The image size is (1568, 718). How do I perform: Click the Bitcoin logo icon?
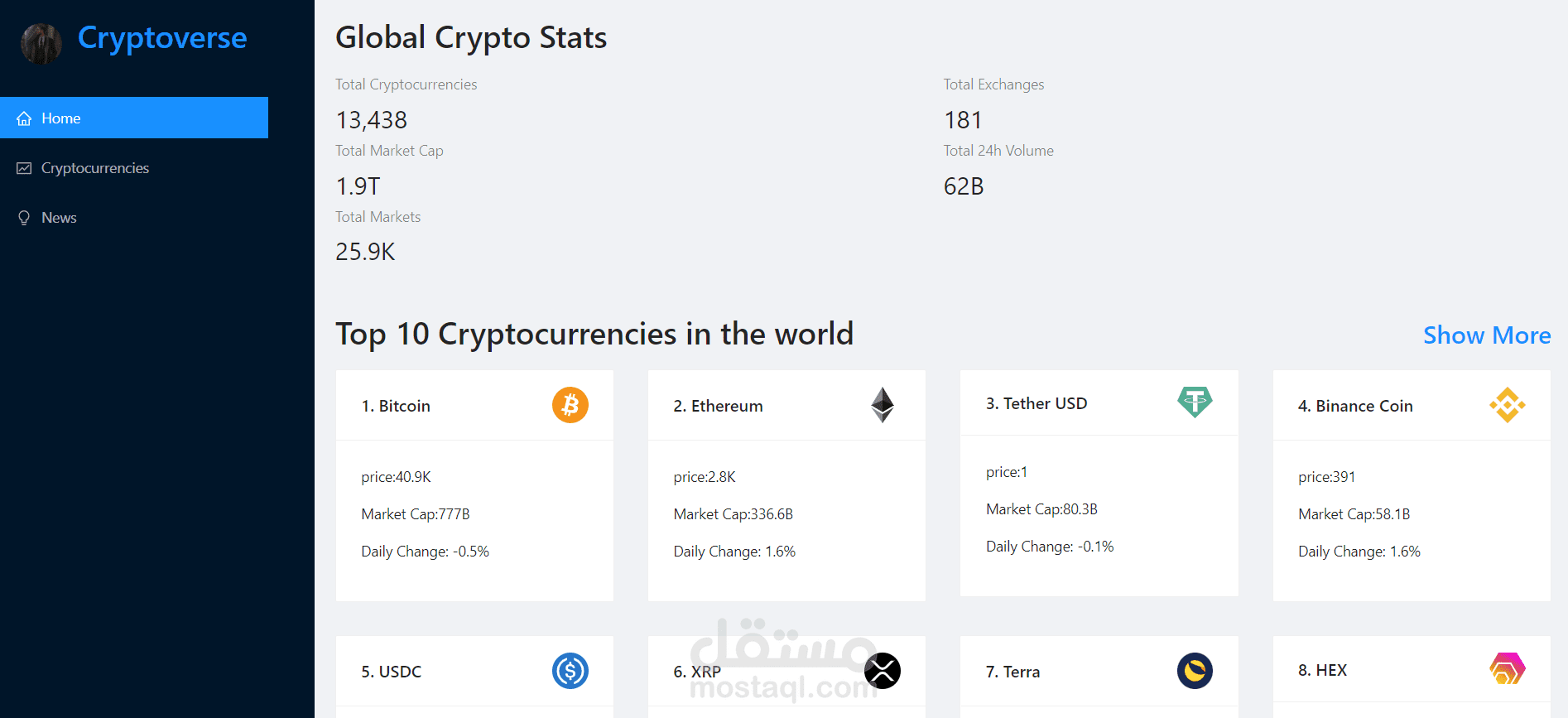point(570,405)
